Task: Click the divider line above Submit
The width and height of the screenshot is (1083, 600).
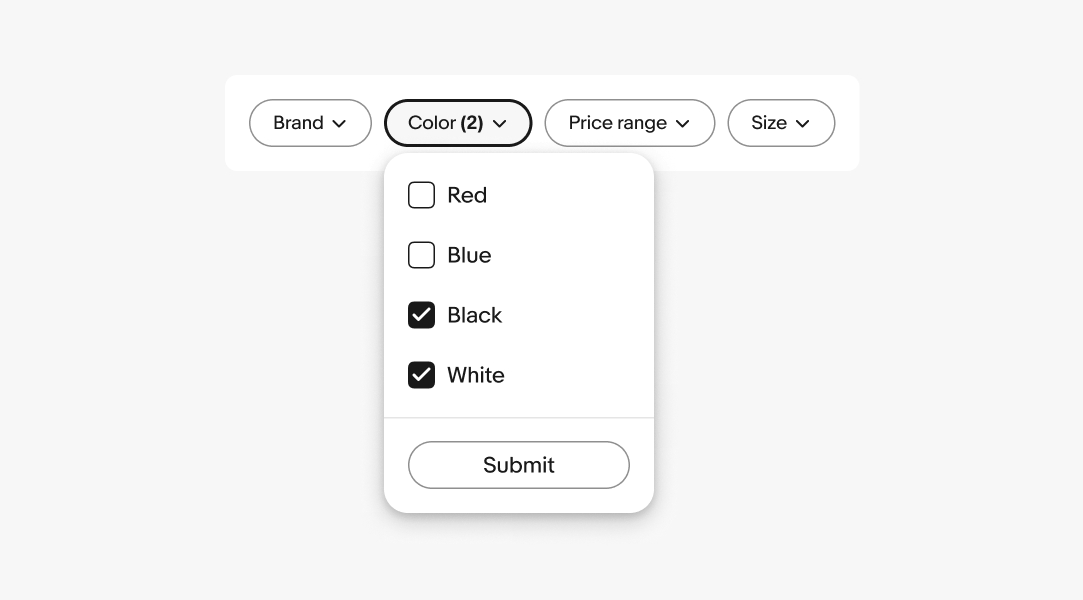Action: 519,417
